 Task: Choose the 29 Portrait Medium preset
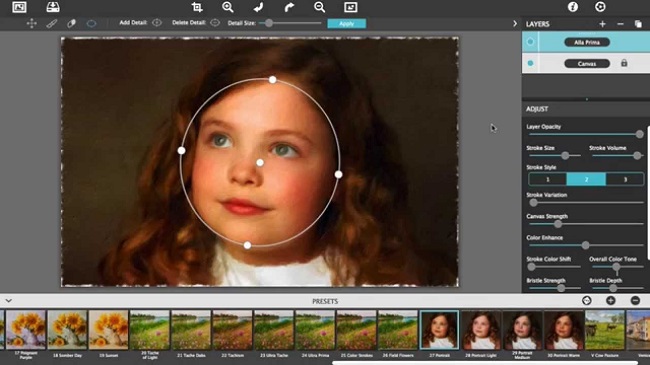click(522, 330)
